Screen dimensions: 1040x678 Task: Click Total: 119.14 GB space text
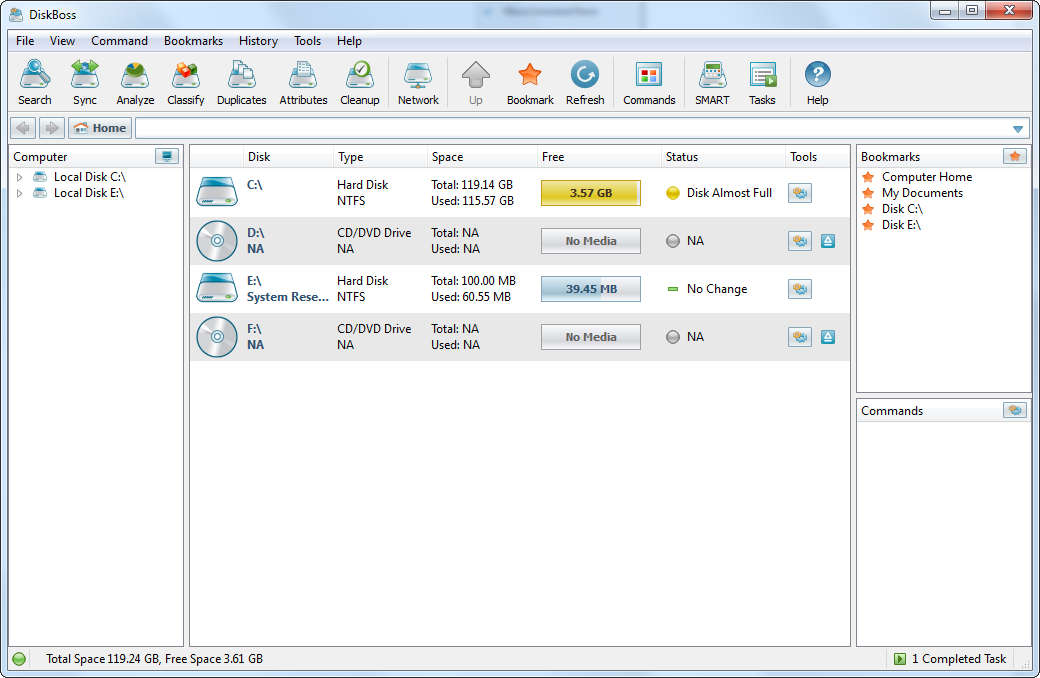pyautogui.click(x=472, y=185)
